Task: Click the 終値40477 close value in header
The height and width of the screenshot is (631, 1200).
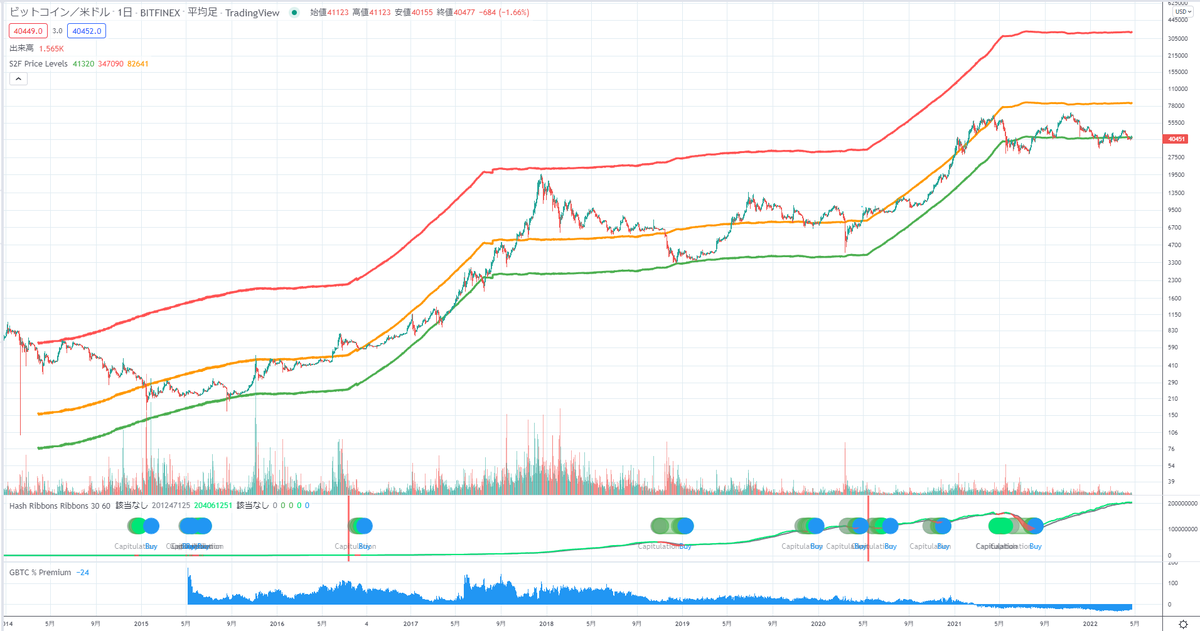Action: click(x=458, y=13)
